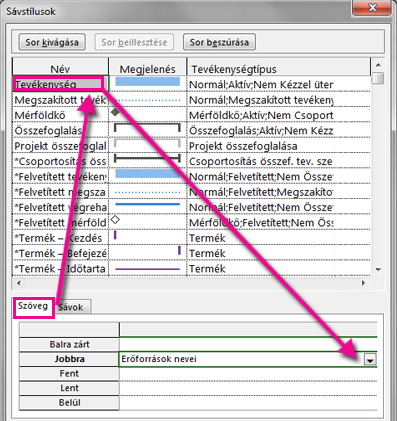Click the greyed Sor beillesztése button
Image resolution: width=397 pixels, height=421 pixels.
pos(134,42)
